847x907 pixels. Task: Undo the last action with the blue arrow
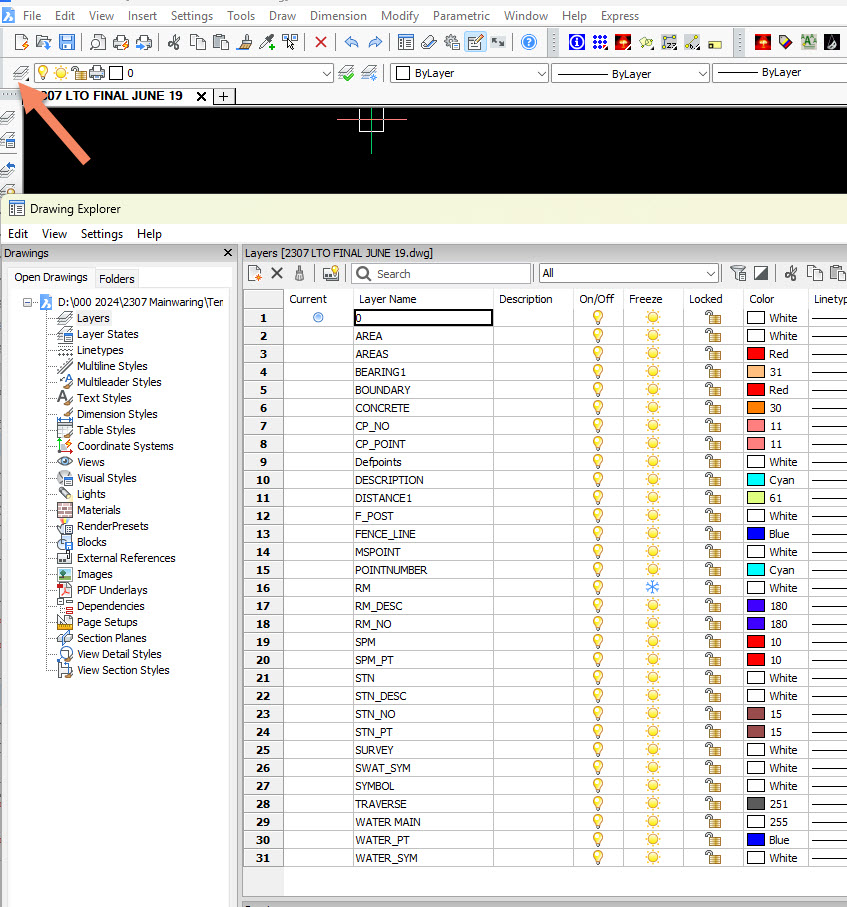click(351, 42)
